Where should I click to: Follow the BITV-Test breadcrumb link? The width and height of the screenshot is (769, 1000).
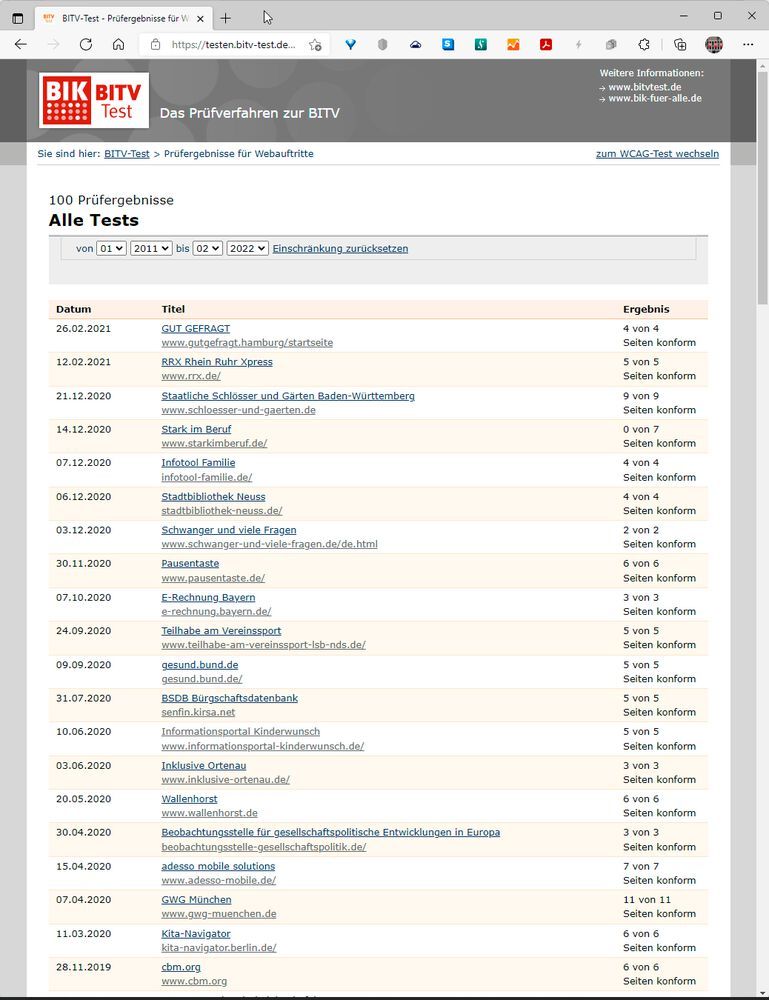point(127,154)
